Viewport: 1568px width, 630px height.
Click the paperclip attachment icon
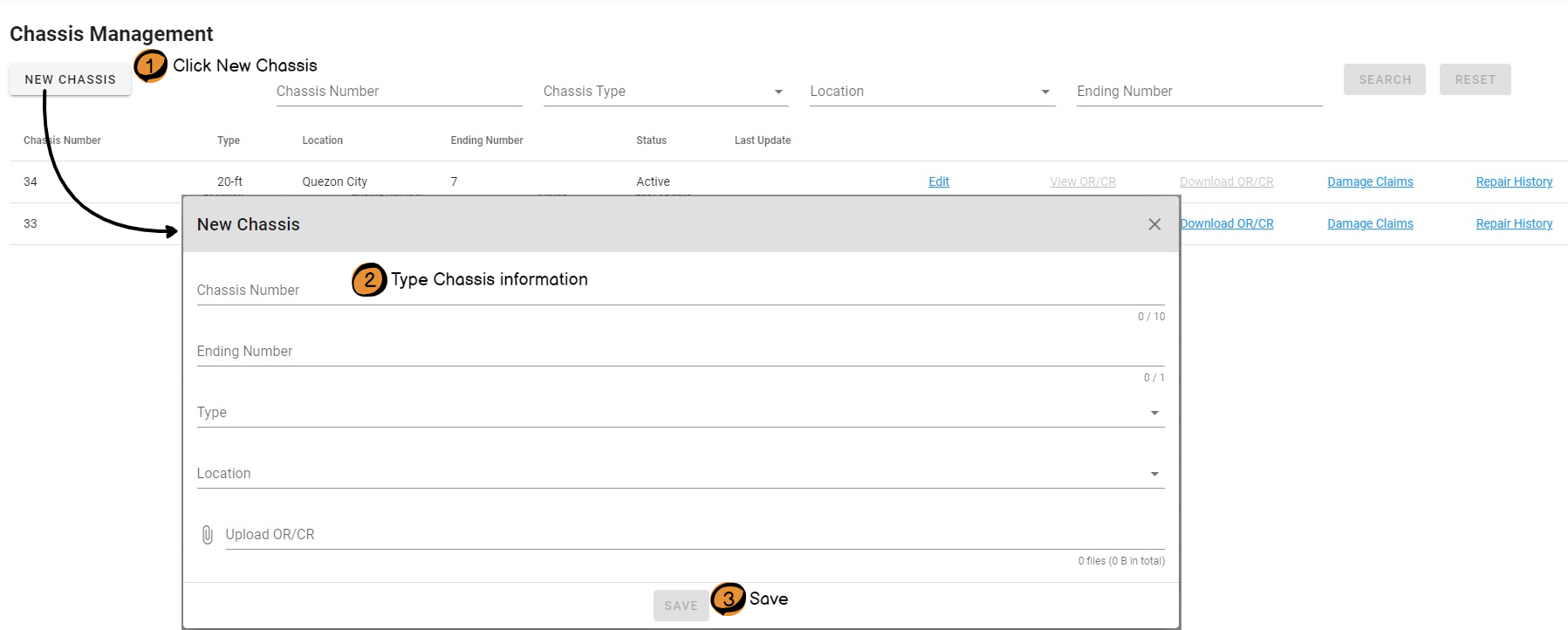click(207, 535)
